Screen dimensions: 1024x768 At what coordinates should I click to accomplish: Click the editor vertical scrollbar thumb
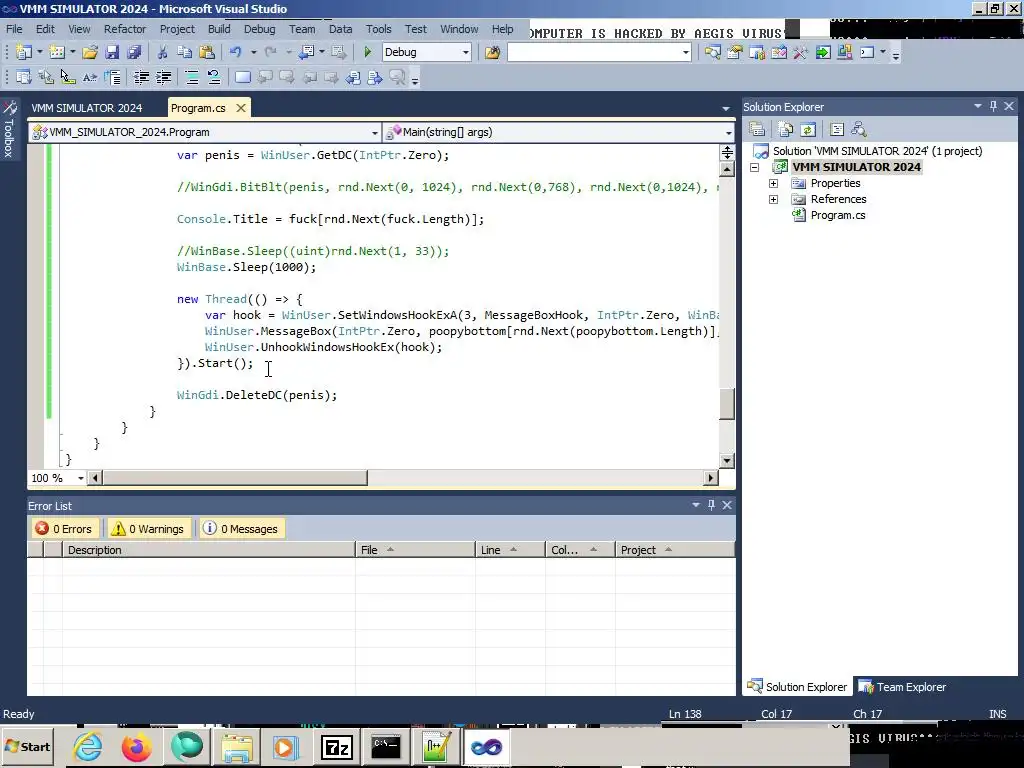pos(727,404)
